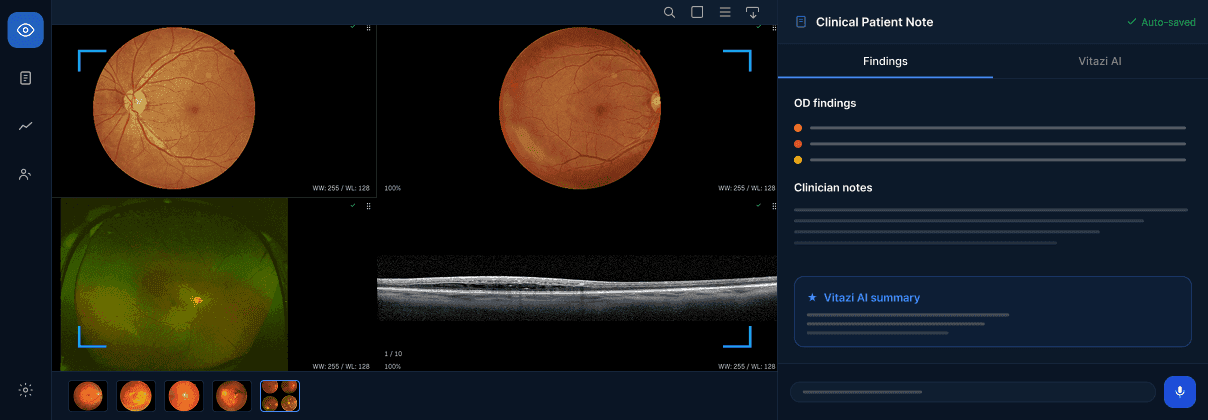Click the note input field beside microphone
1208x420 pixels.
[972, 392]
